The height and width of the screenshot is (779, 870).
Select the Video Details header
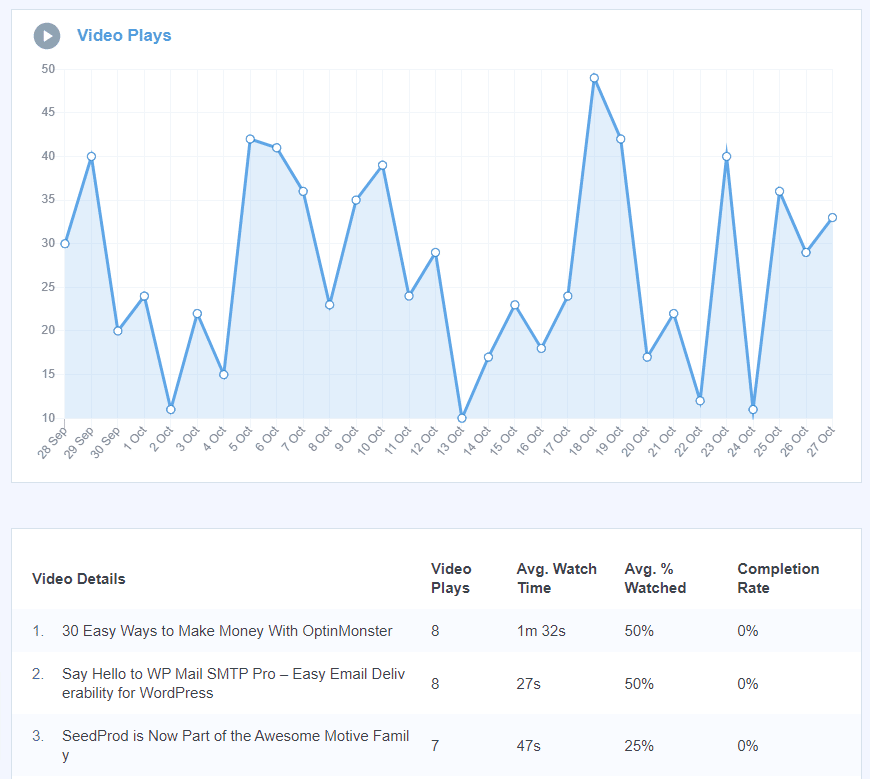[78, 578]
